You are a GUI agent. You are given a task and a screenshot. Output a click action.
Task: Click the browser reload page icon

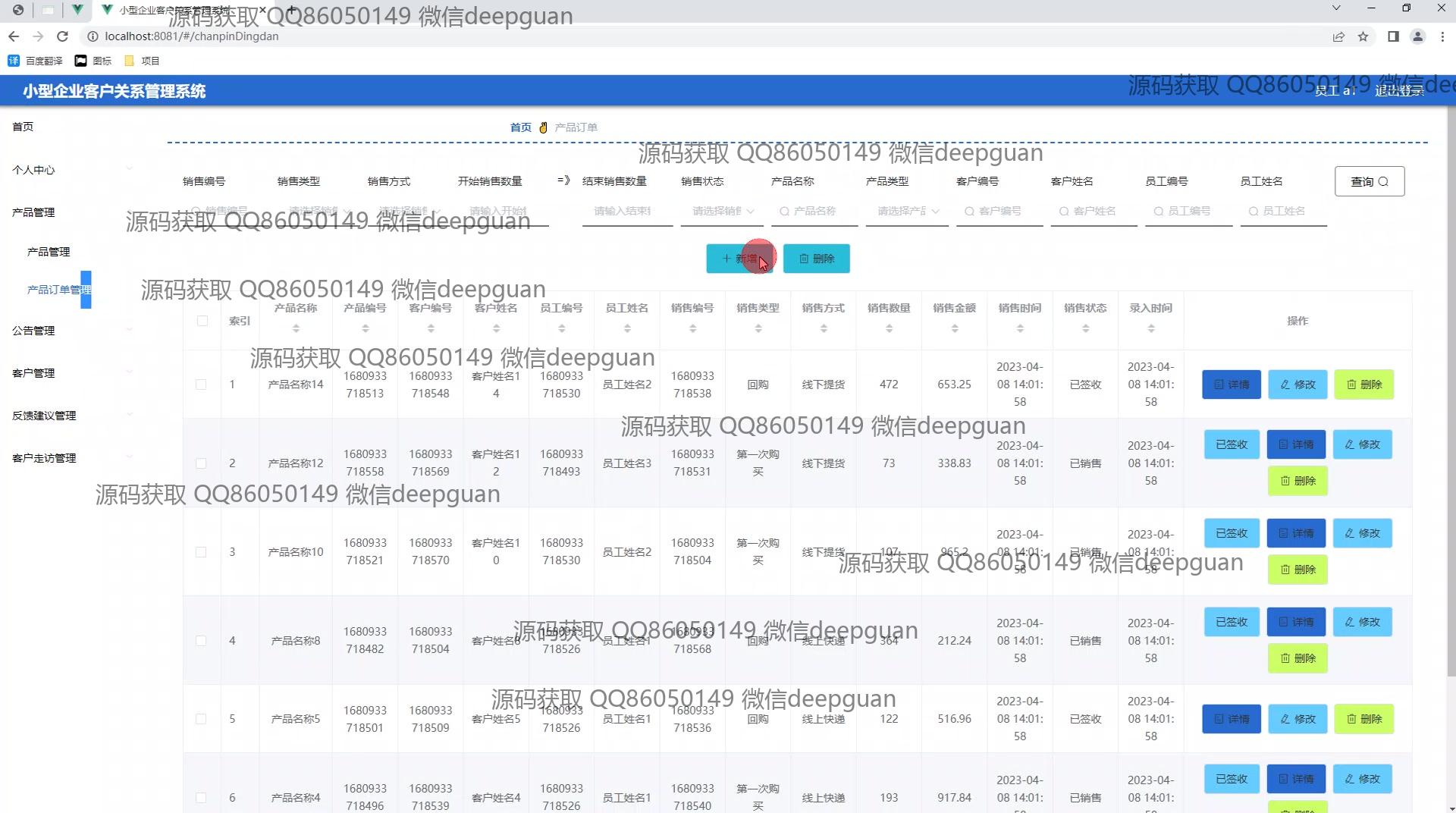[x=63, y=36]
